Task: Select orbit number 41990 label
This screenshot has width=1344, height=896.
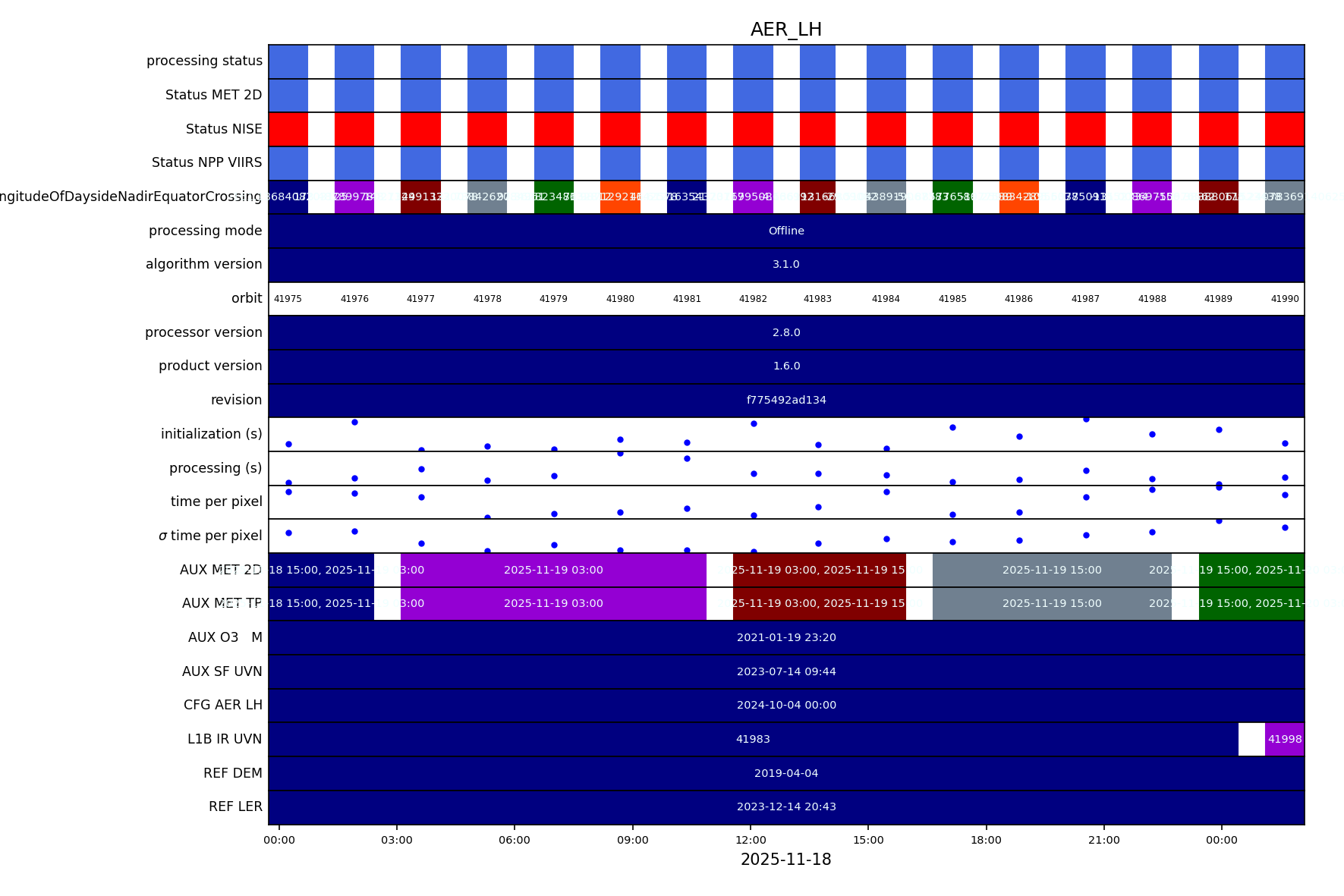Action: pyautogui.click(x=1284, y=299)
